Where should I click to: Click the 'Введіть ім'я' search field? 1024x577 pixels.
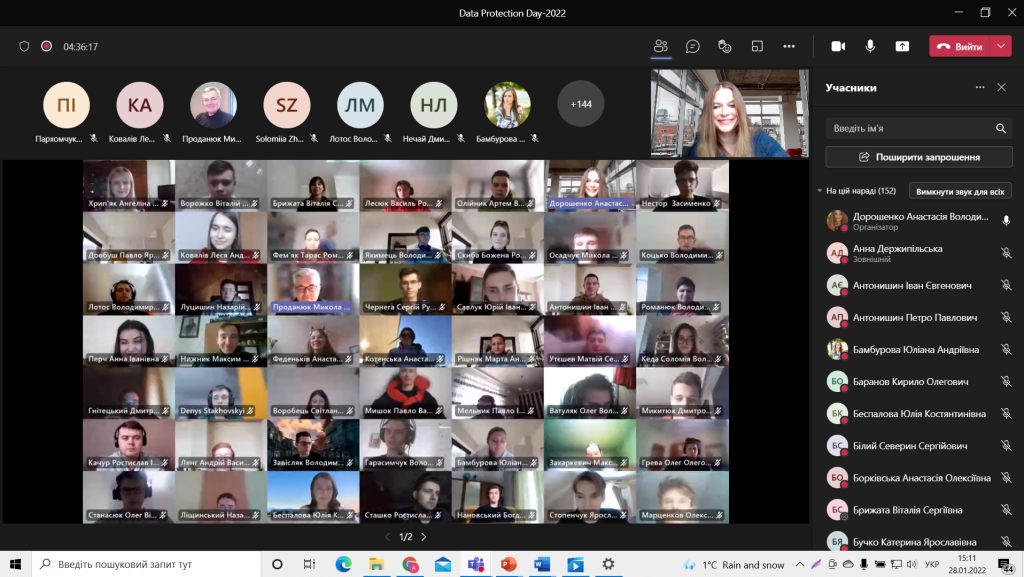(908, 128)
